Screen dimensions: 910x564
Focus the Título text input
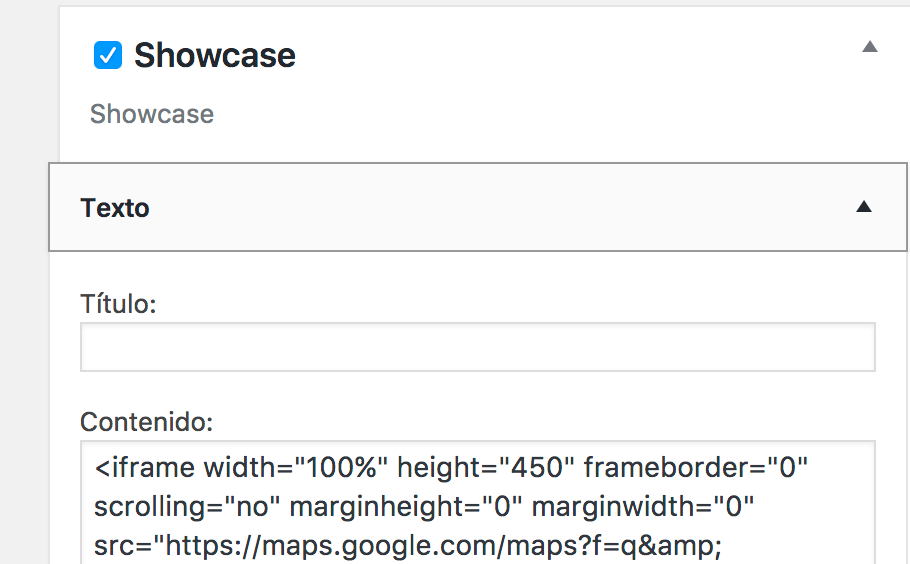478,347
